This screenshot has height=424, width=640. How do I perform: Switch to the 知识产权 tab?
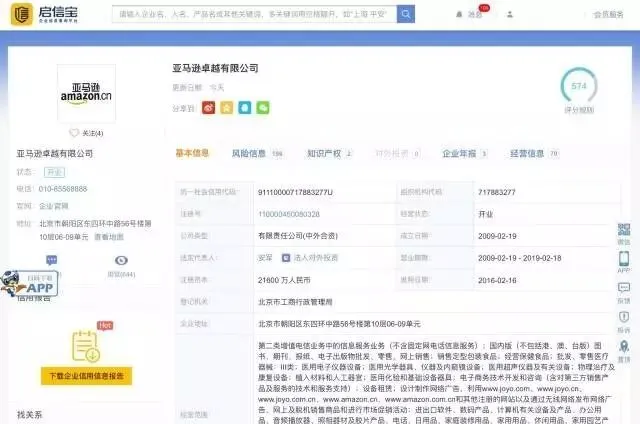point(324,153)
